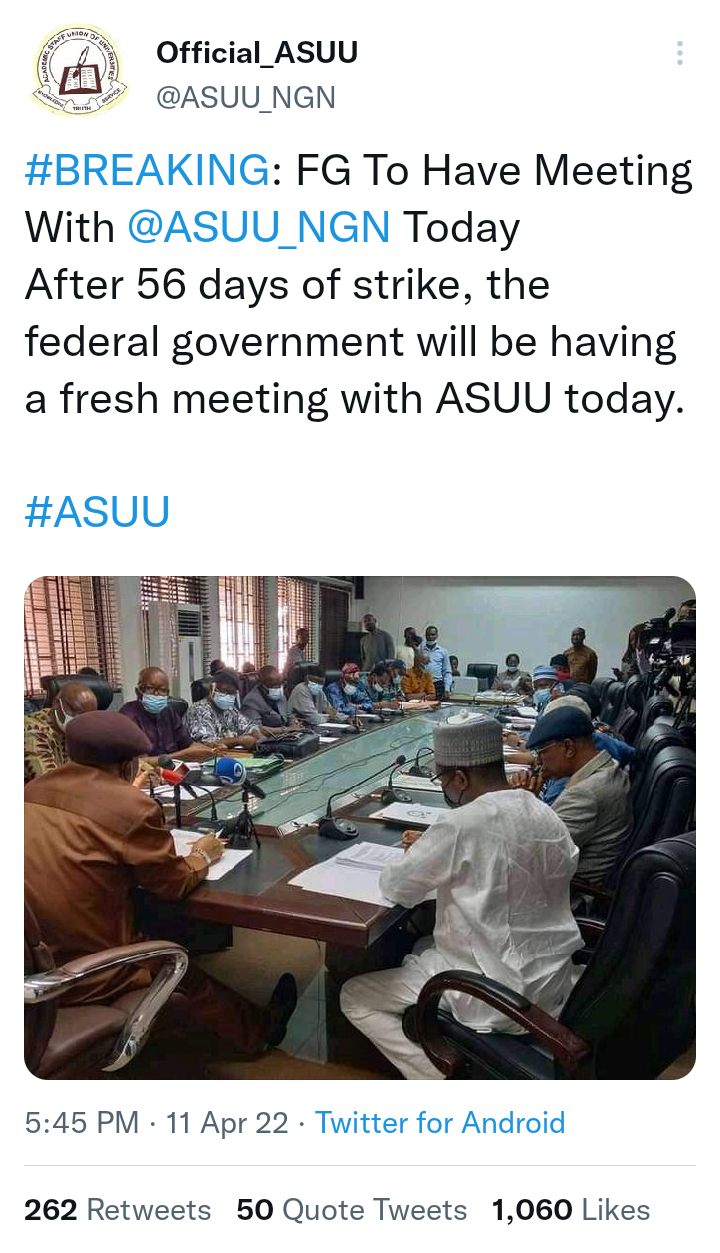Click the @ASUU_NGN mention in tweet text
Image resolution: width=720 pixels, height=1253 pixels.
coord(259,228)
